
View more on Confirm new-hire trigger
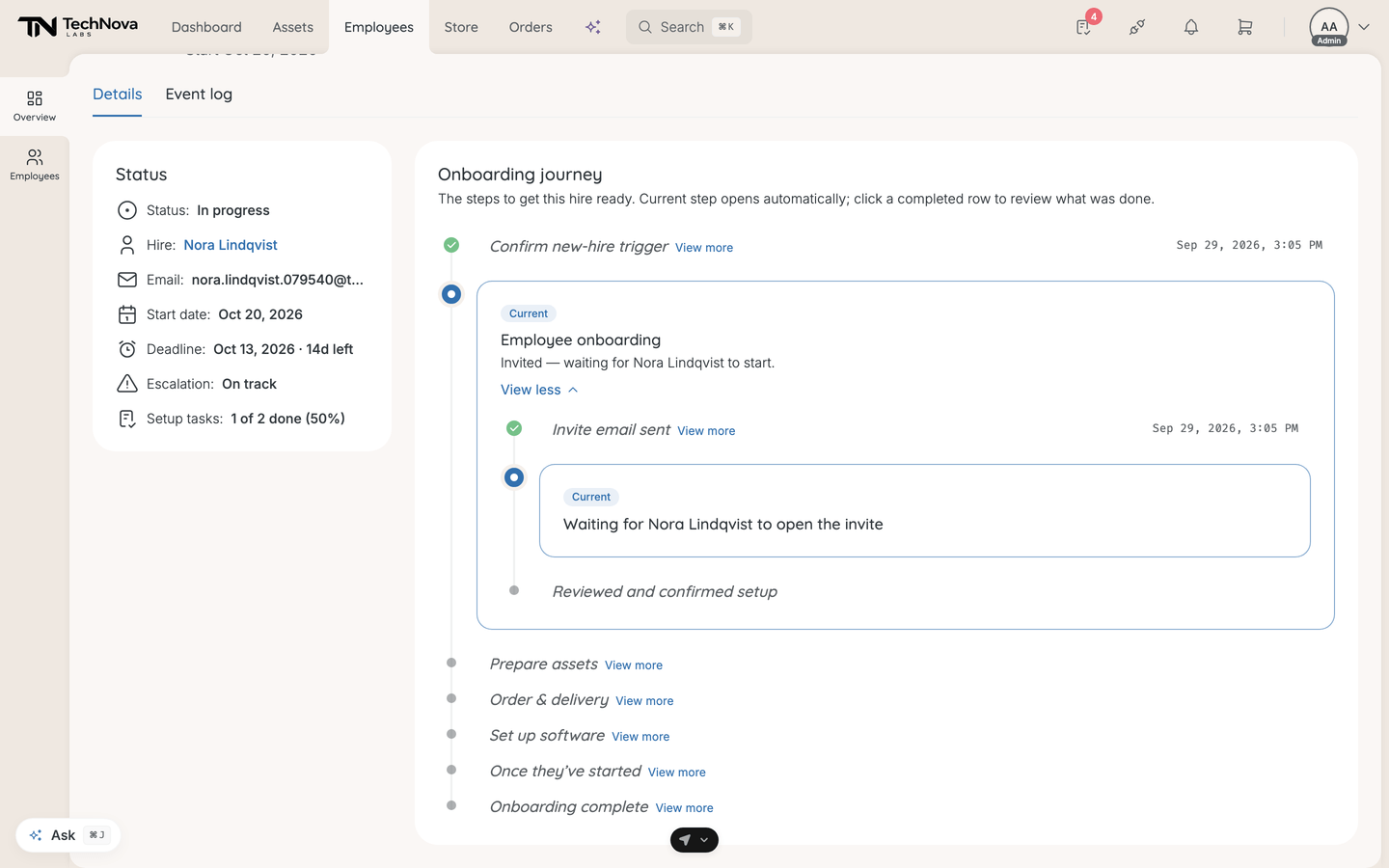[704, 248]
